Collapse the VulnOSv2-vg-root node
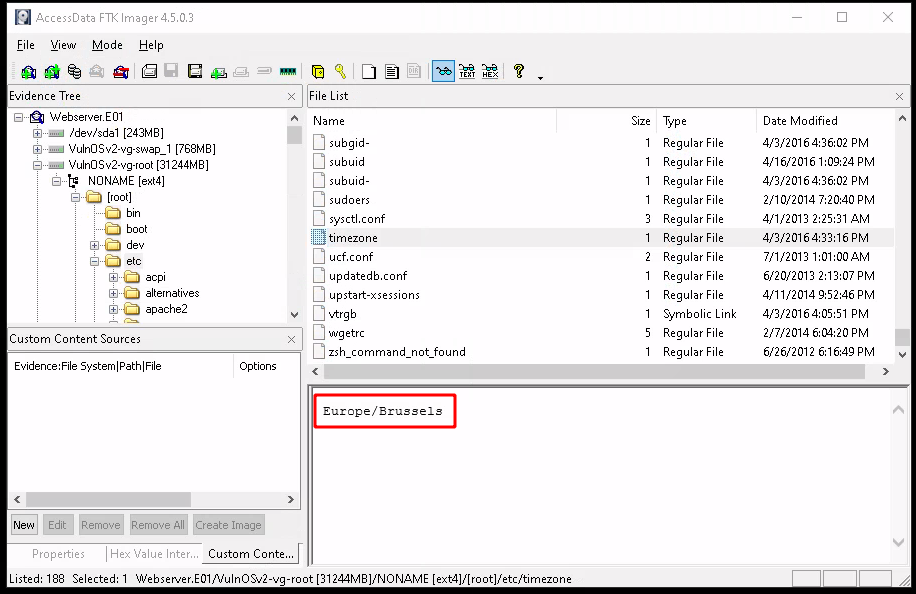Image resolution: width=916 pixels, height=594 pixels. [37, 165]
